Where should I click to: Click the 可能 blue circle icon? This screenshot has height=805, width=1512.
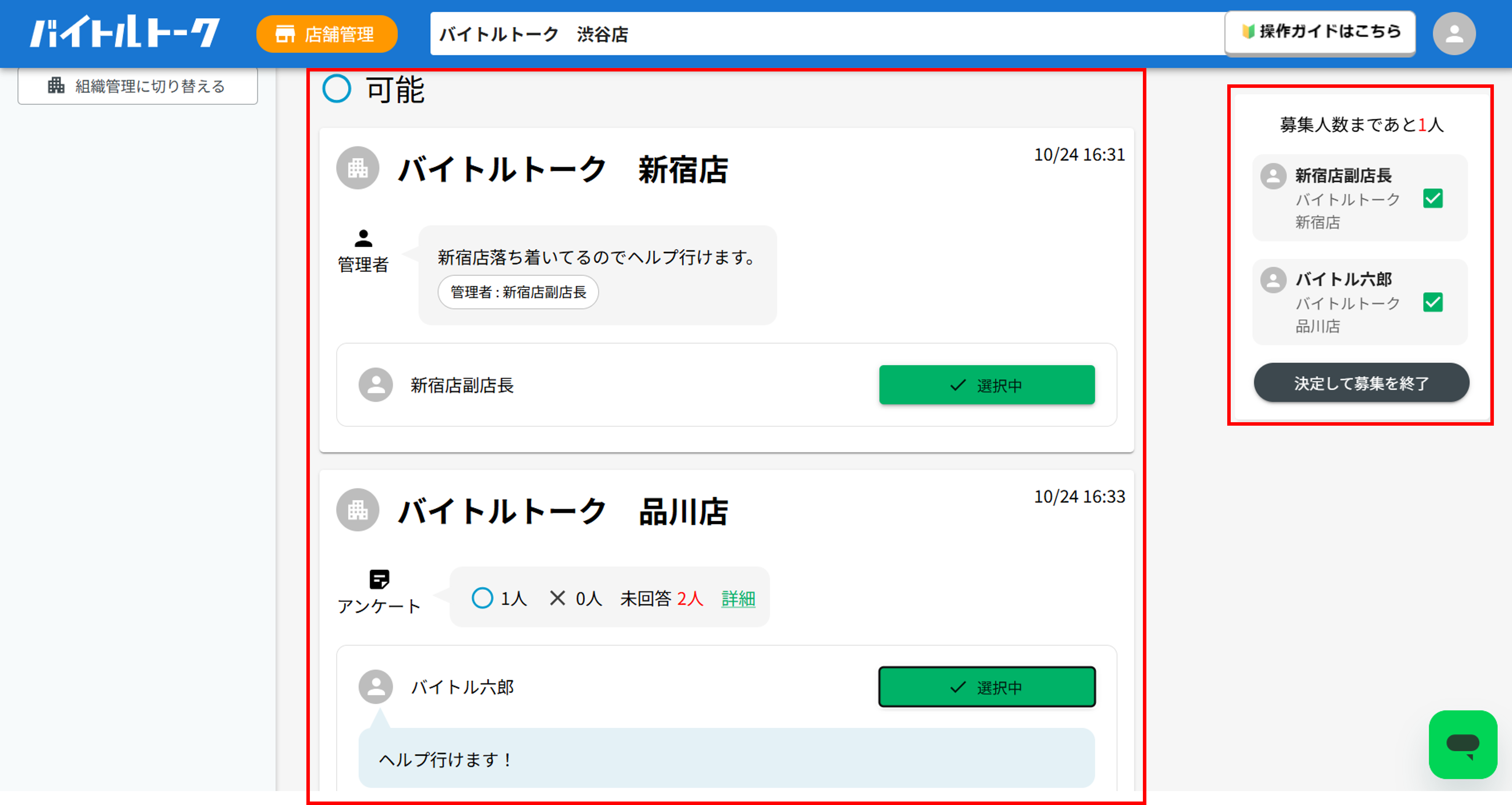(x=337, y=89)
